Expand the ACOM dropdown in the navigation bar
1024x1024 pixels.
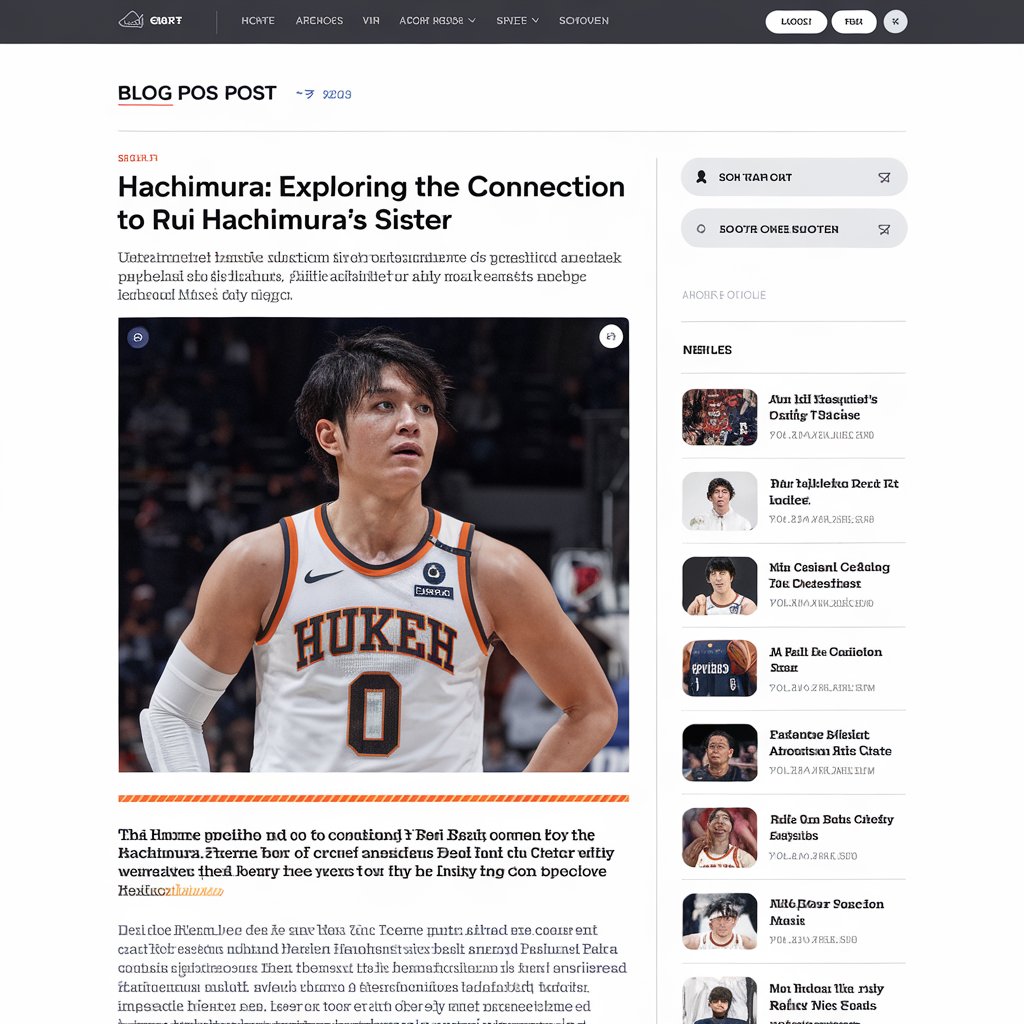438,21
